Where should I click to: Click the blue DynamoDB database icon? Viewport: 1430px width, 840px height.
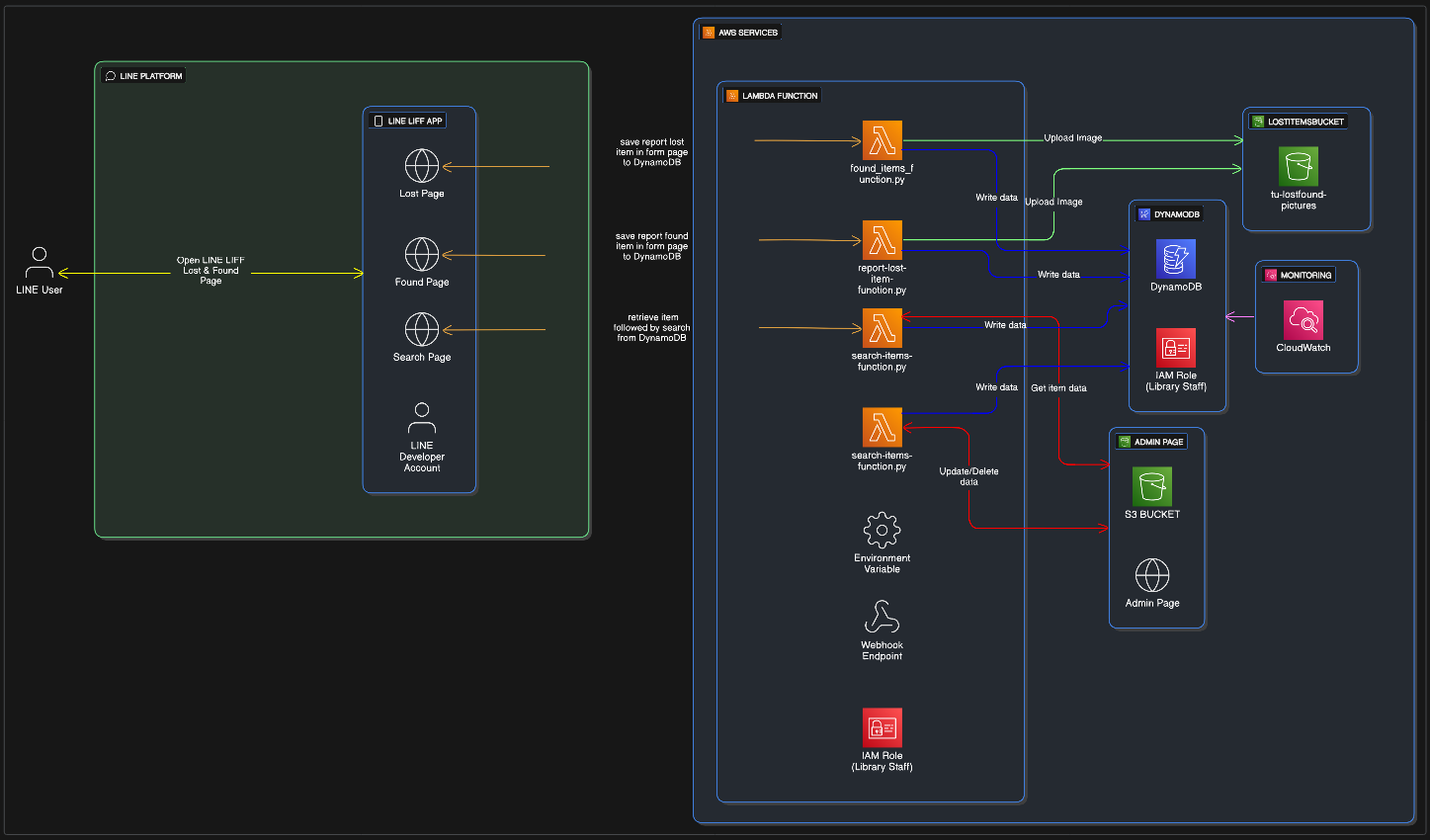tap(1176, 259)
